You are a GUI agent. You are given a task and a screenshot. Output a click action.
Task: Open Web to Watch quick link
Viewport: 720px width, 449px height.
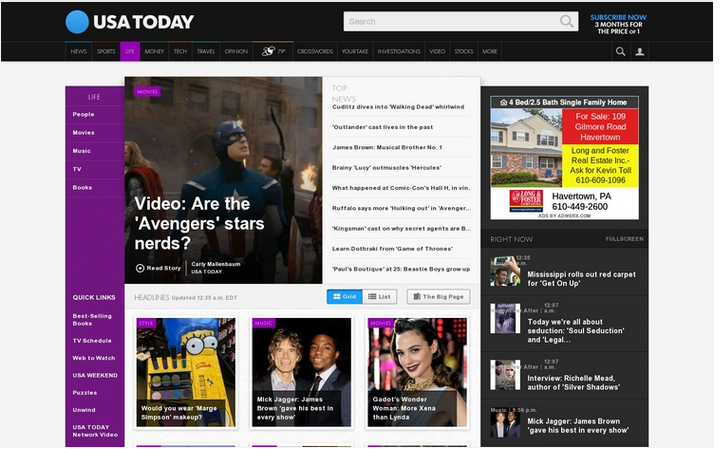pyautogui.click(x=94, y=358)
